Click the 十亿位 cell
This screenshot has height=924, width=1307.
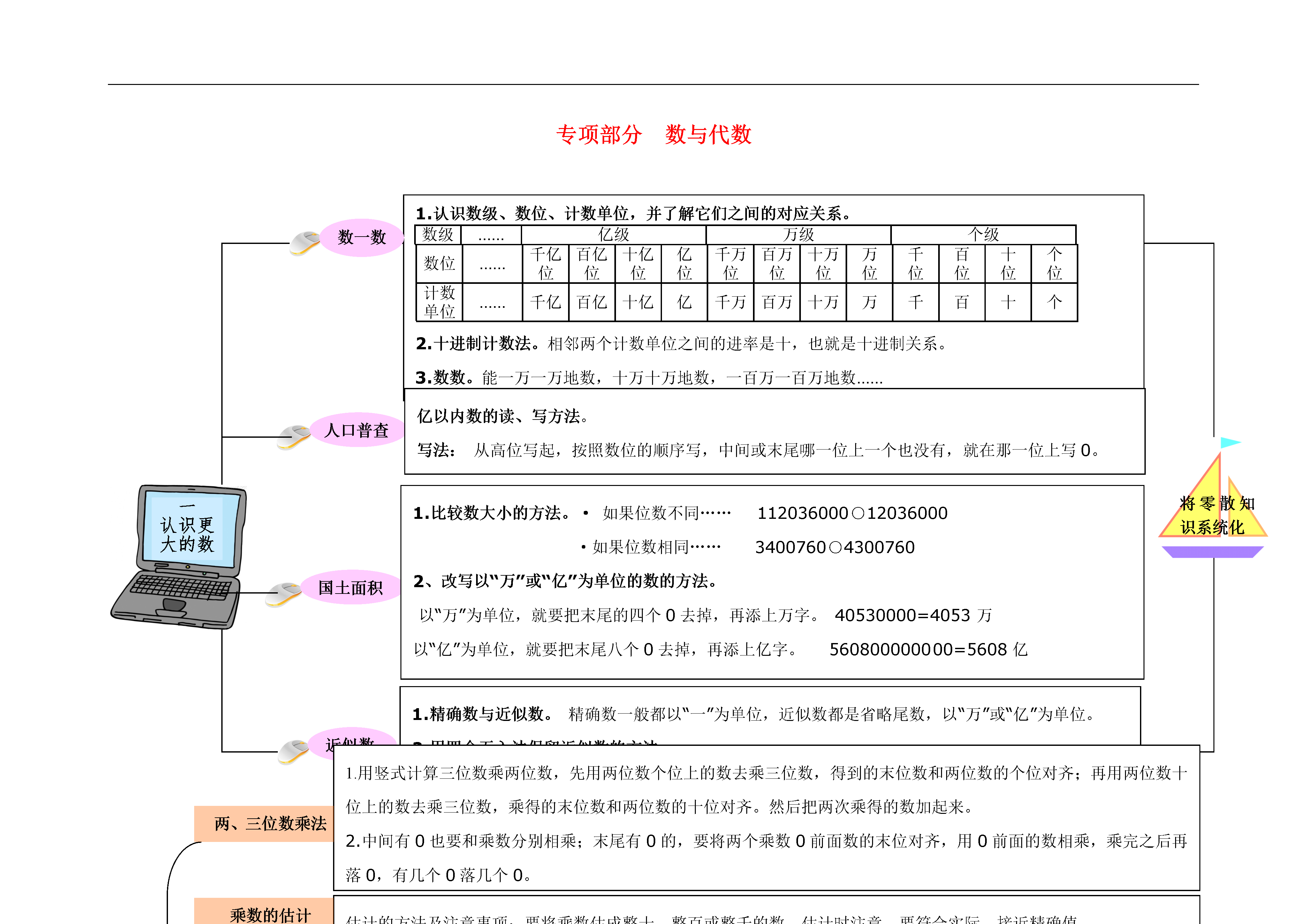638,264
